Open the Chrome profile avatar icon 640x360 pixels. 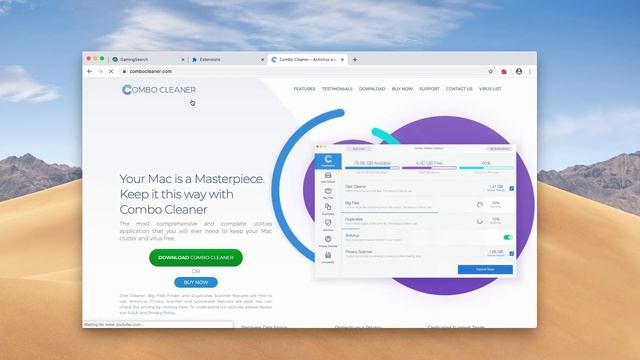(x=519, y=71)
